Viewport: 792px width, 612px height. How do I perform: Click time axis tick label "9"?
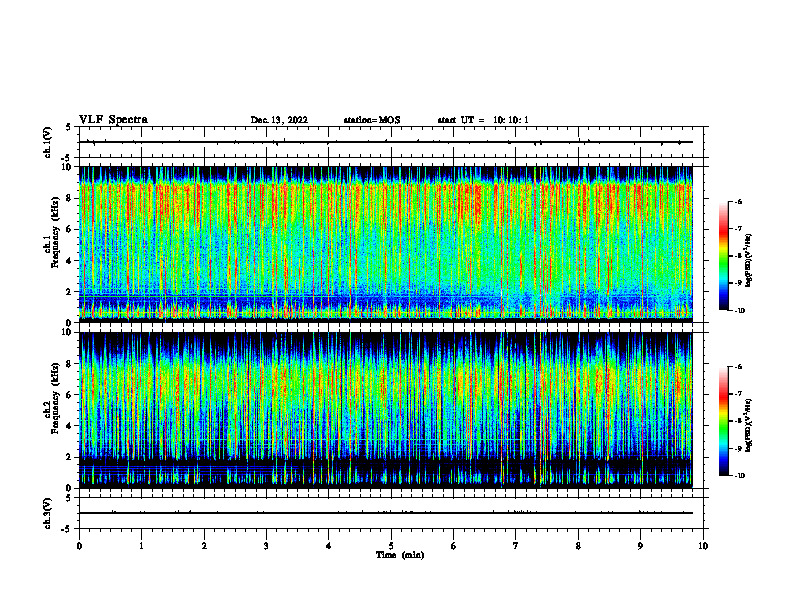640,546
